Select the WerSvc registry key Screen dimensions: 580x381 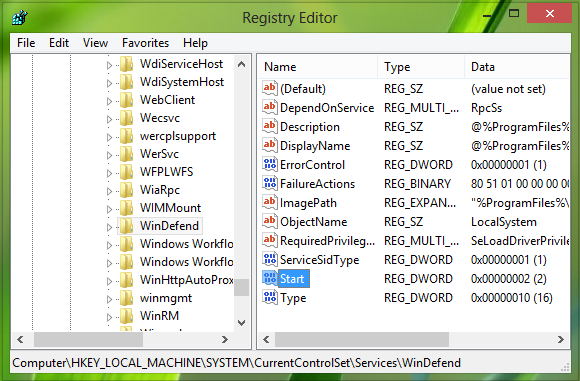click(x=159, y=154)
